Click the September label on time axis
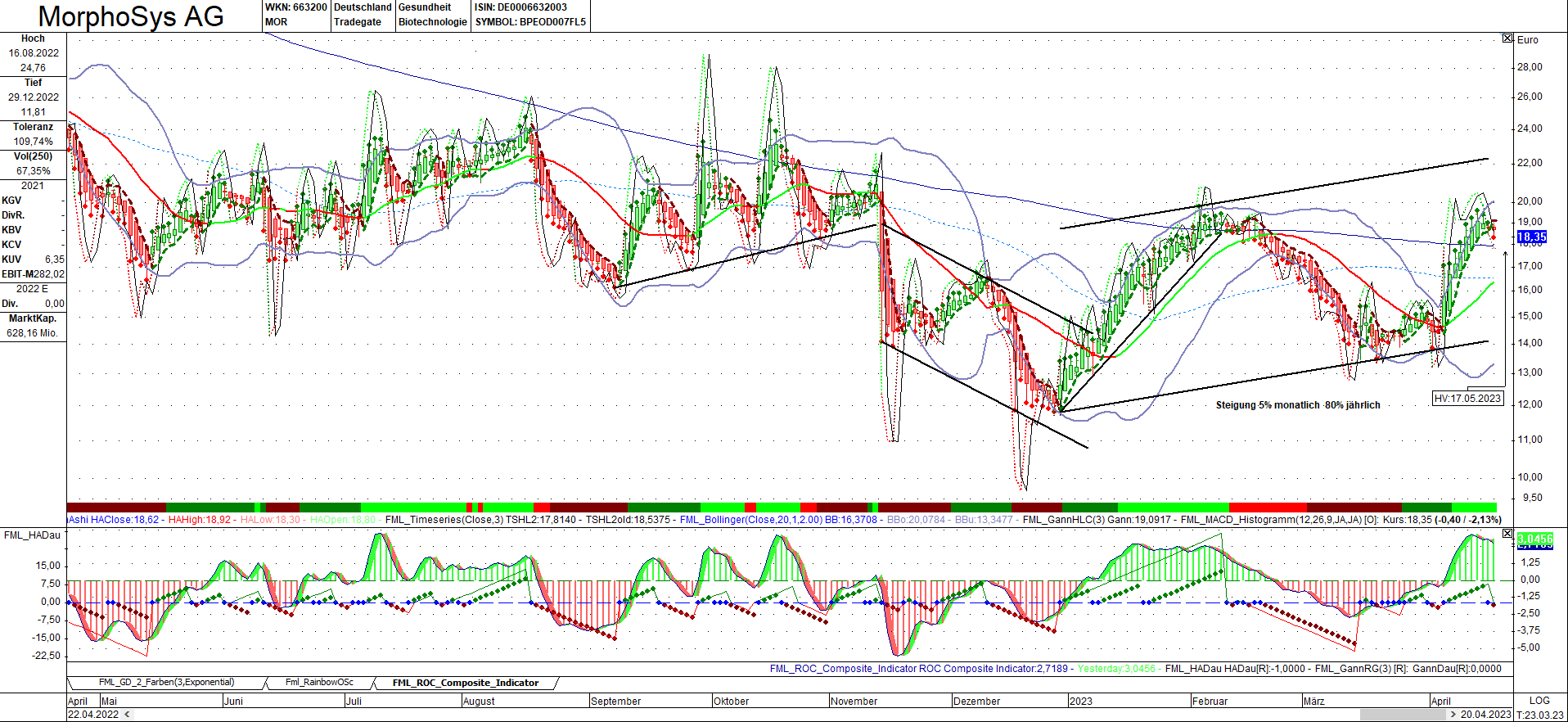The height and width of the screenshot is (722, 1568). coord(615,702)
